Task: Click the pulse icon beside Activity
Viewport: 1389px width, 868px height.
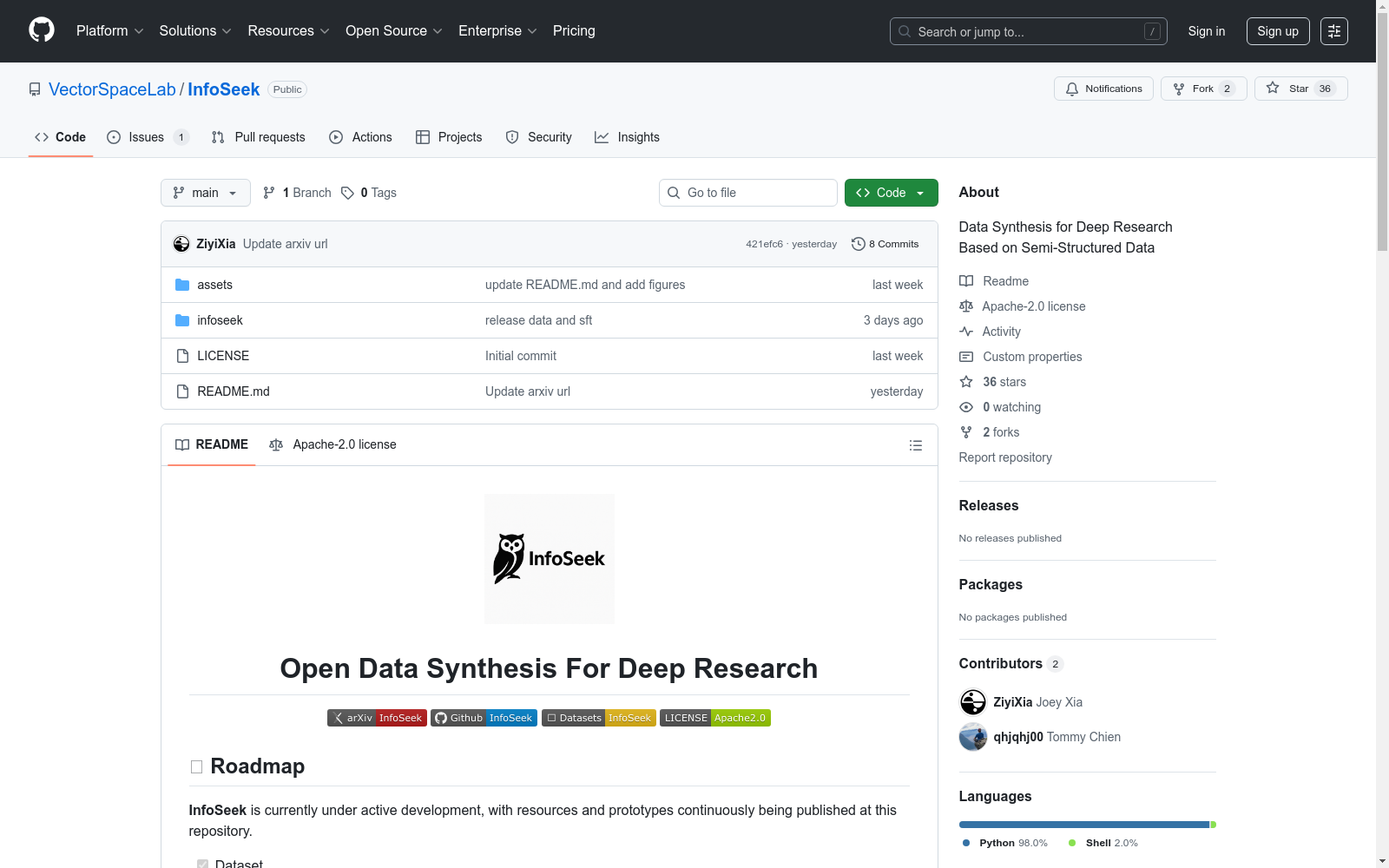Action: click(x=966, y=332)
